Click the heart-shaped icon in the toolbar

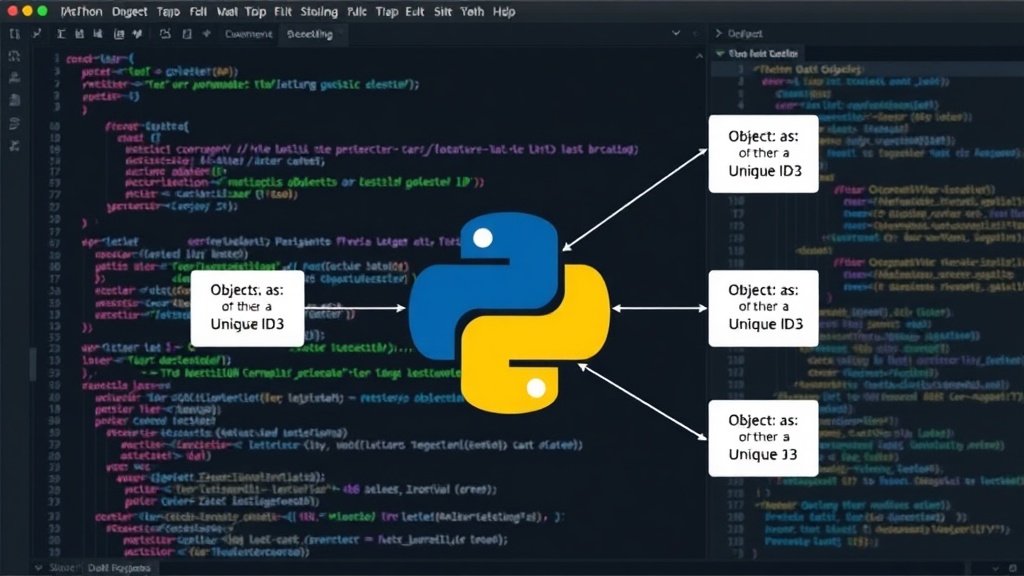click(x=137, y=33)
